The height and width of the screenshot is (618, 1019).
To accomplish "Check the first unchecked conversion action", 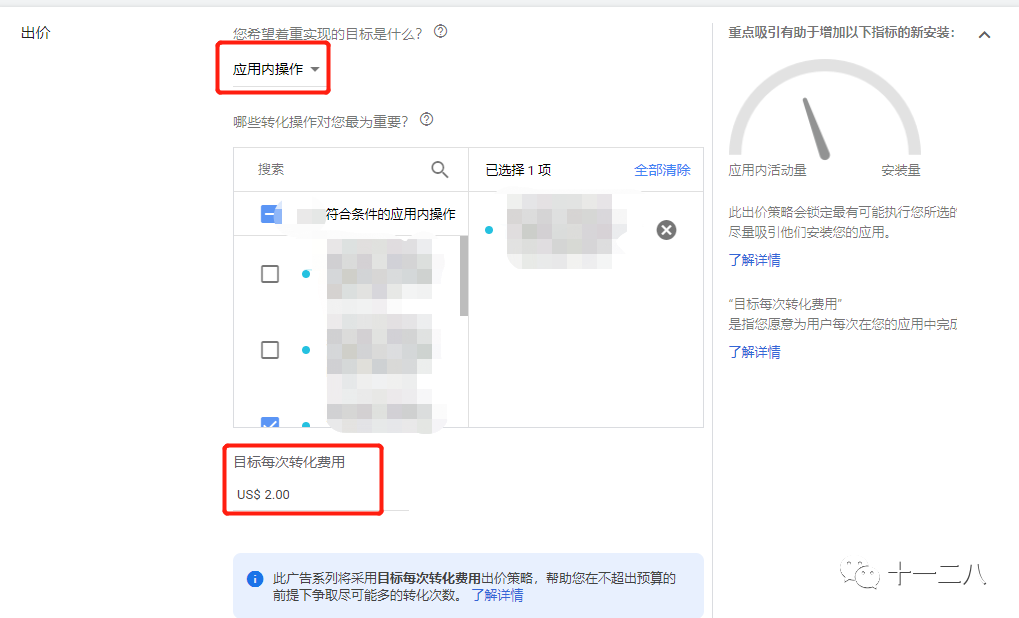I will 269,272.
